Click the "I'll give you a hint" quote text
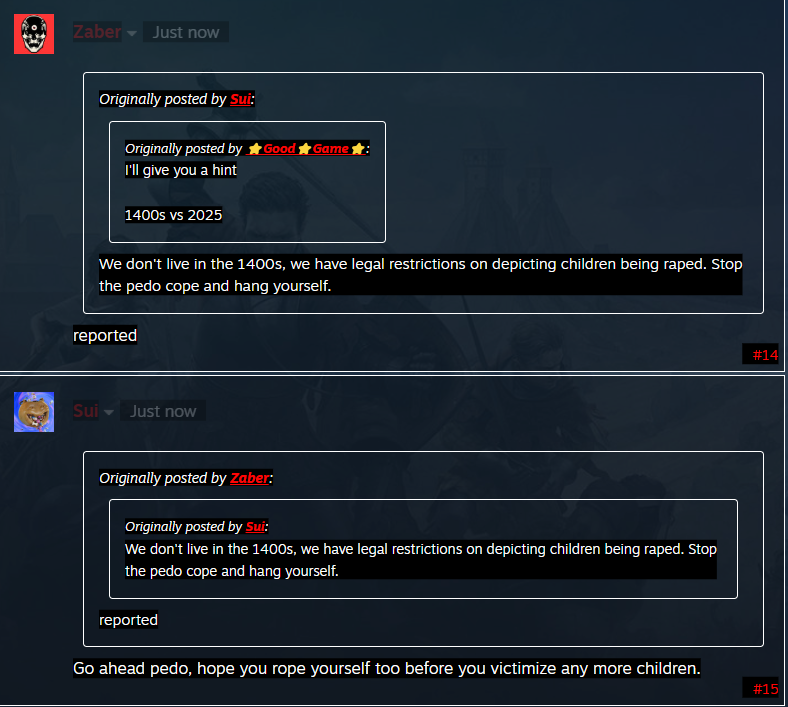 point(180,170)
